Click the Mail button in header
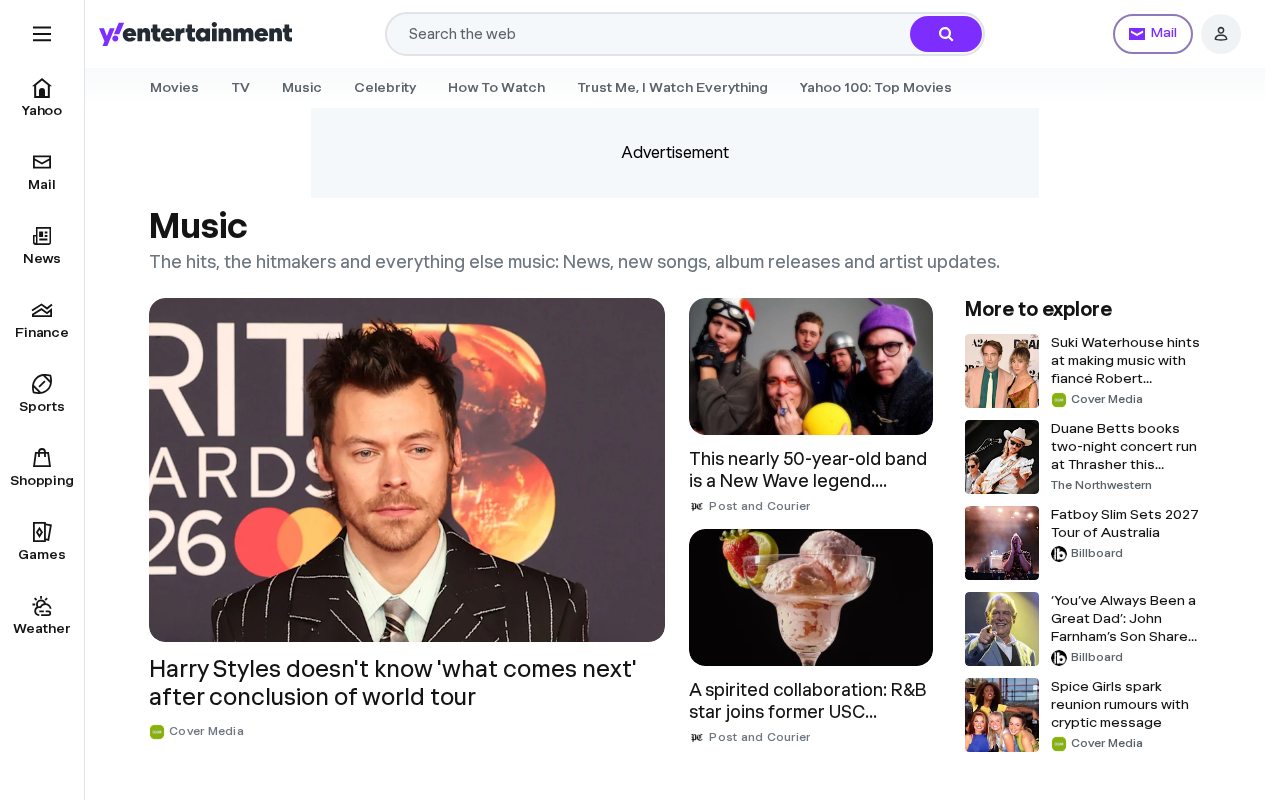1280x800 pixels. (x=1153, y=34)
